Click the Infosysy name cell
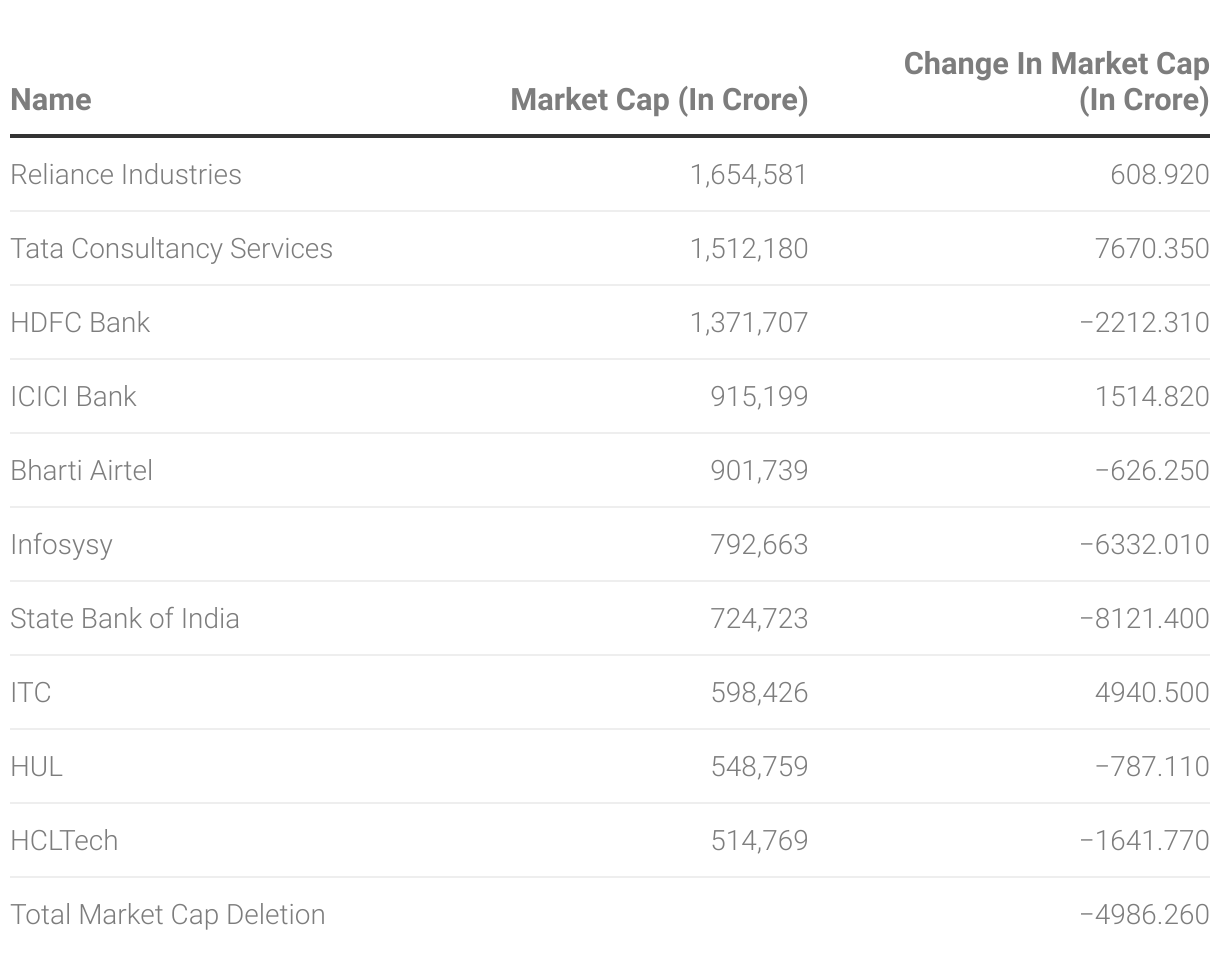The width and height of the screenshot is (1220, 960). click(x=61, y=545)
